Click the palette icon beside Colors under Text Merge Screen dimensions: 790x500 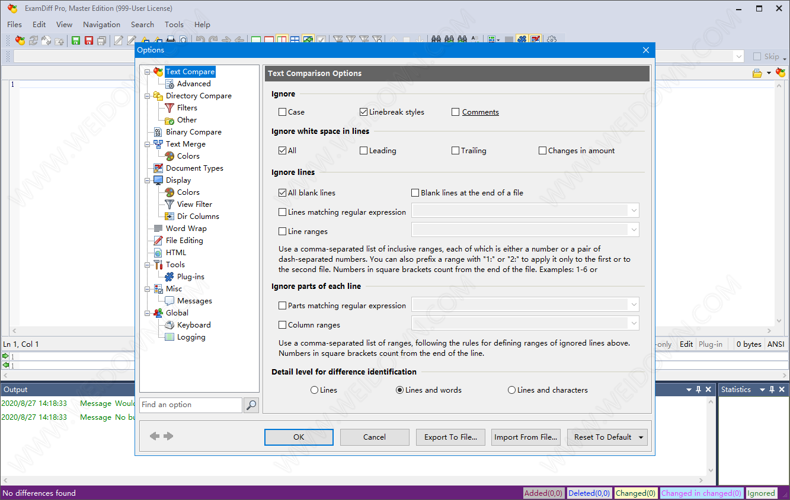[169, 156]
